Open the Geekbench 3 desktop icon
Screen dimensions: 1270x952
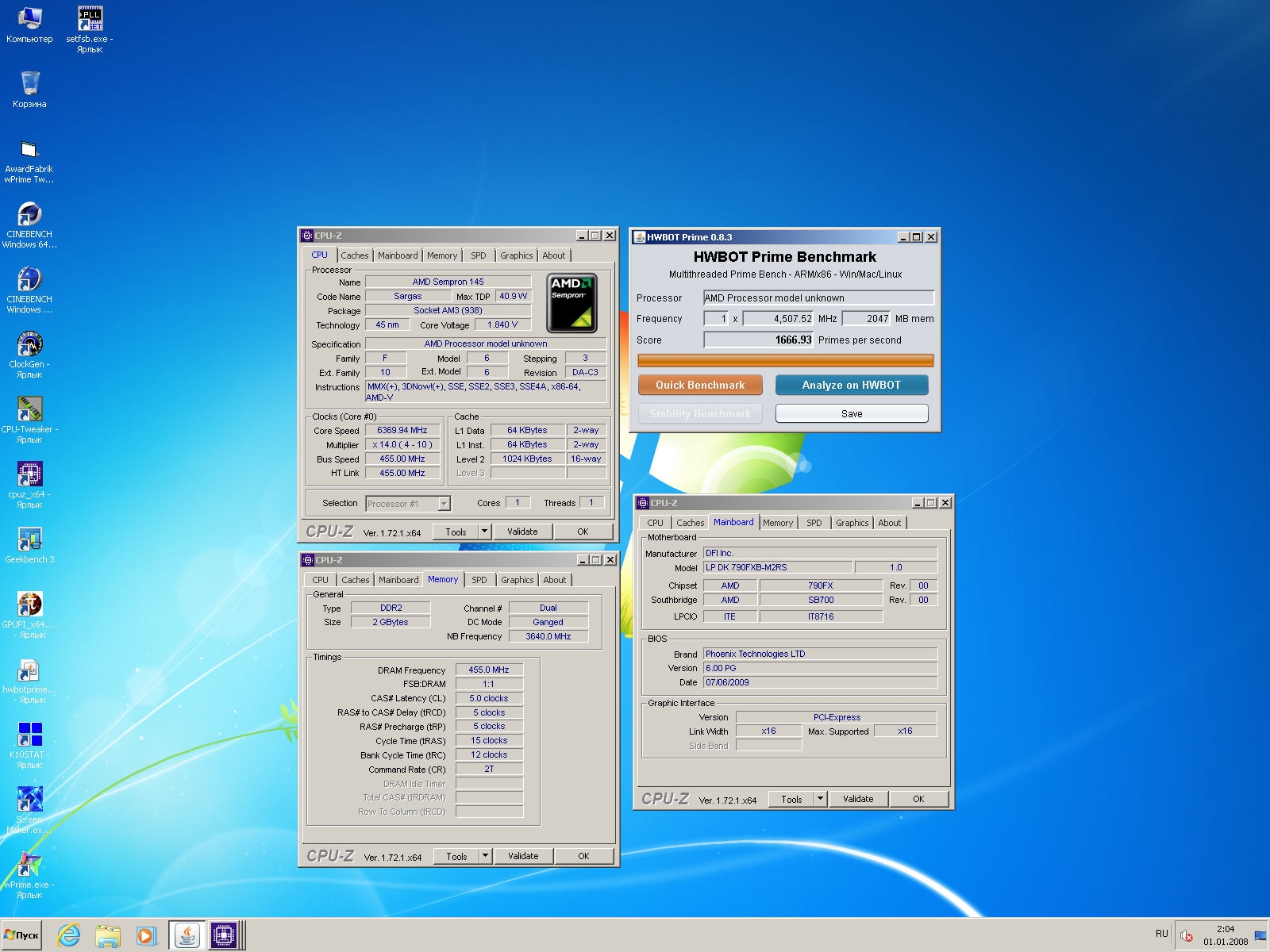(x=29, y=546)
